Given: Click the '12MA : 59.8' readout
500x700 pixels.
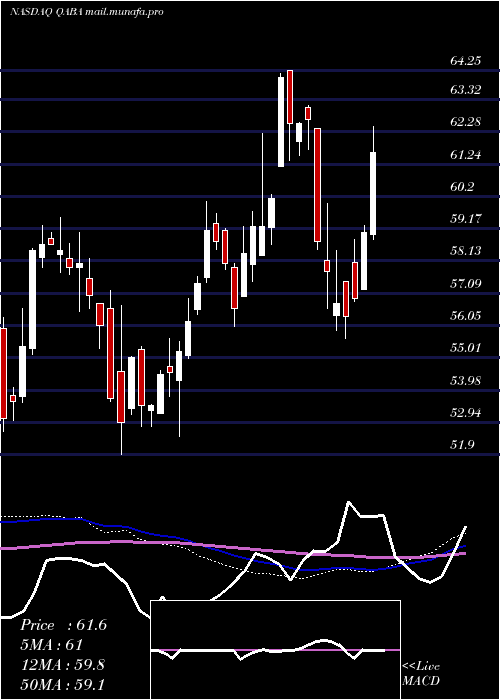Looking at the screenshot, I should 62,665.
